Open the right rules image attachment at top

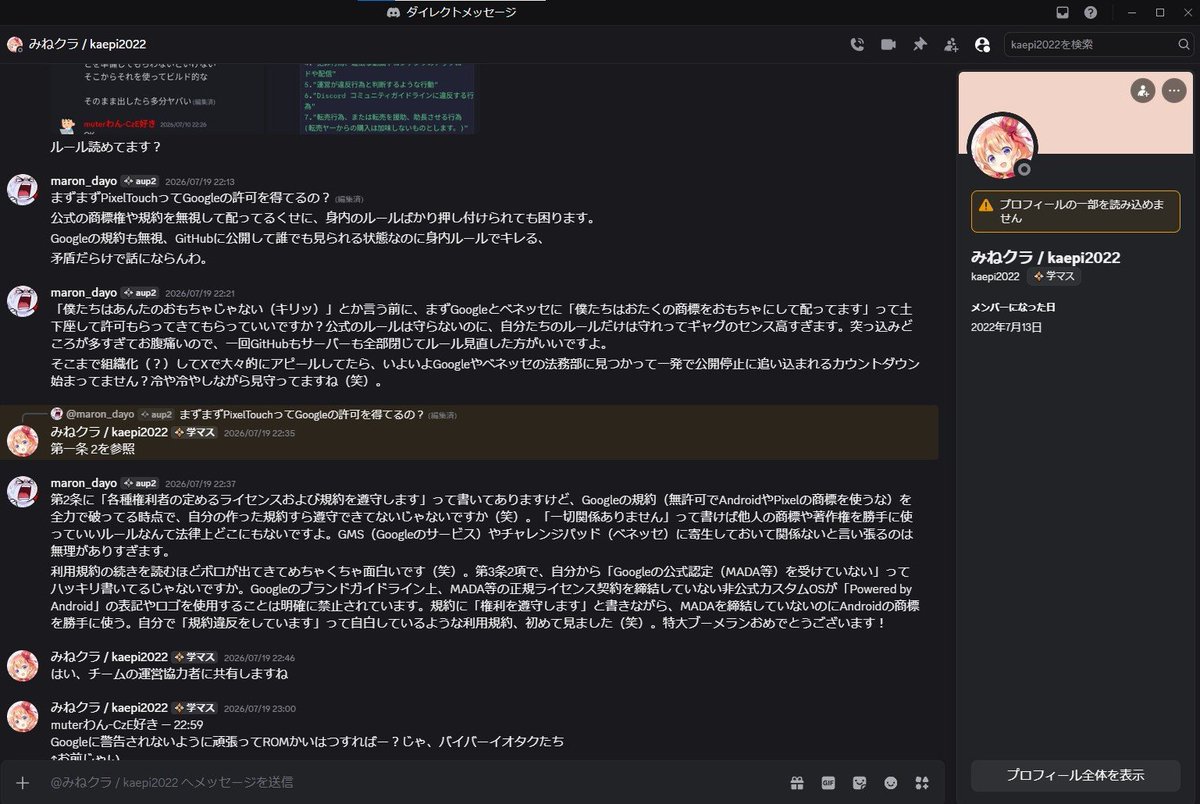pos(385,98)
